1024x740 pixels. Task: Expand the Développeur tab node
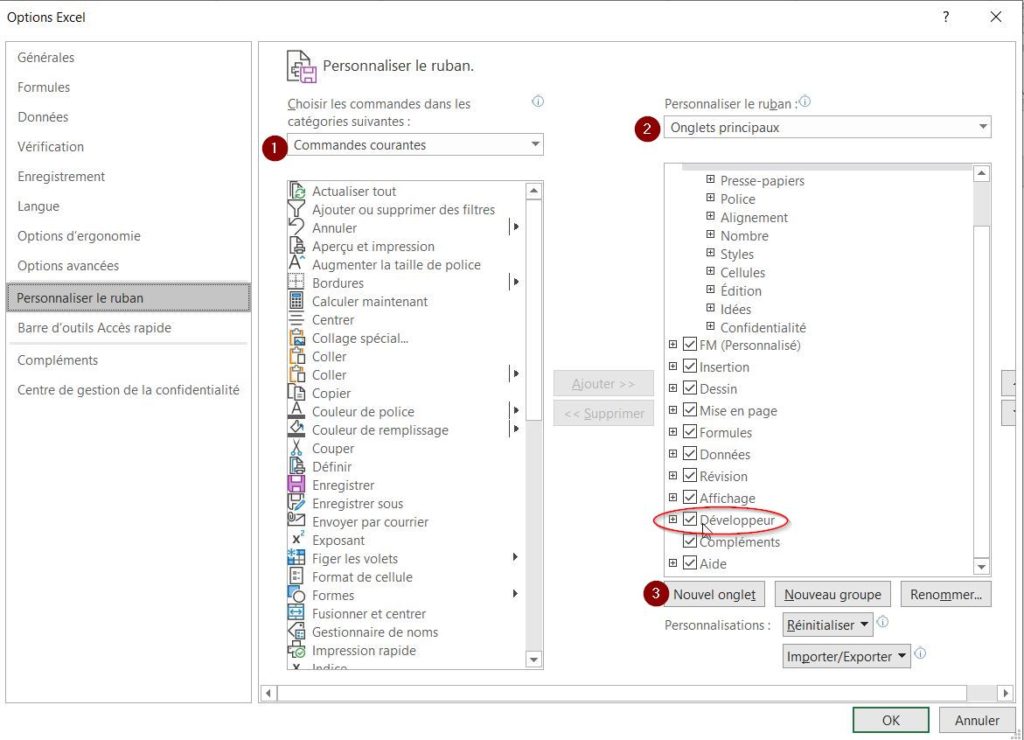(x=673, y=519)
